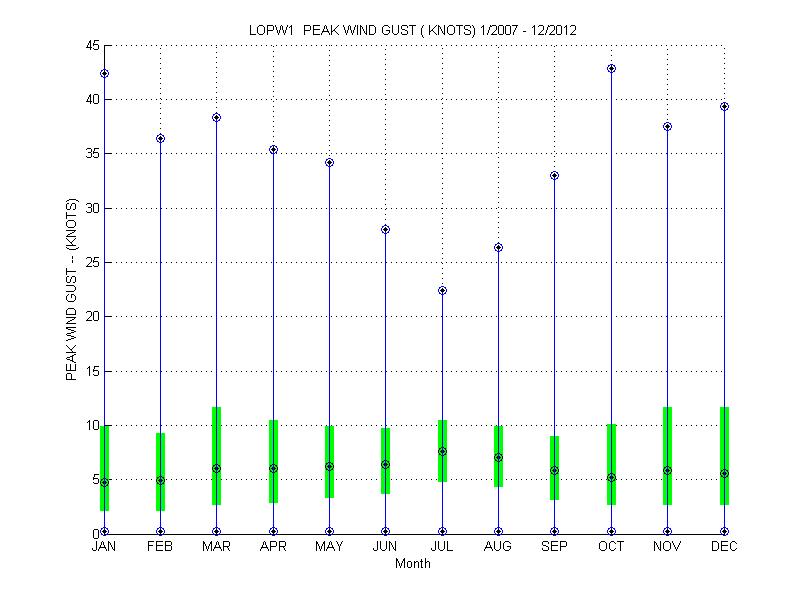Select the December maximum gust marker
Viewport: 800px width, 600px height.
724,106
